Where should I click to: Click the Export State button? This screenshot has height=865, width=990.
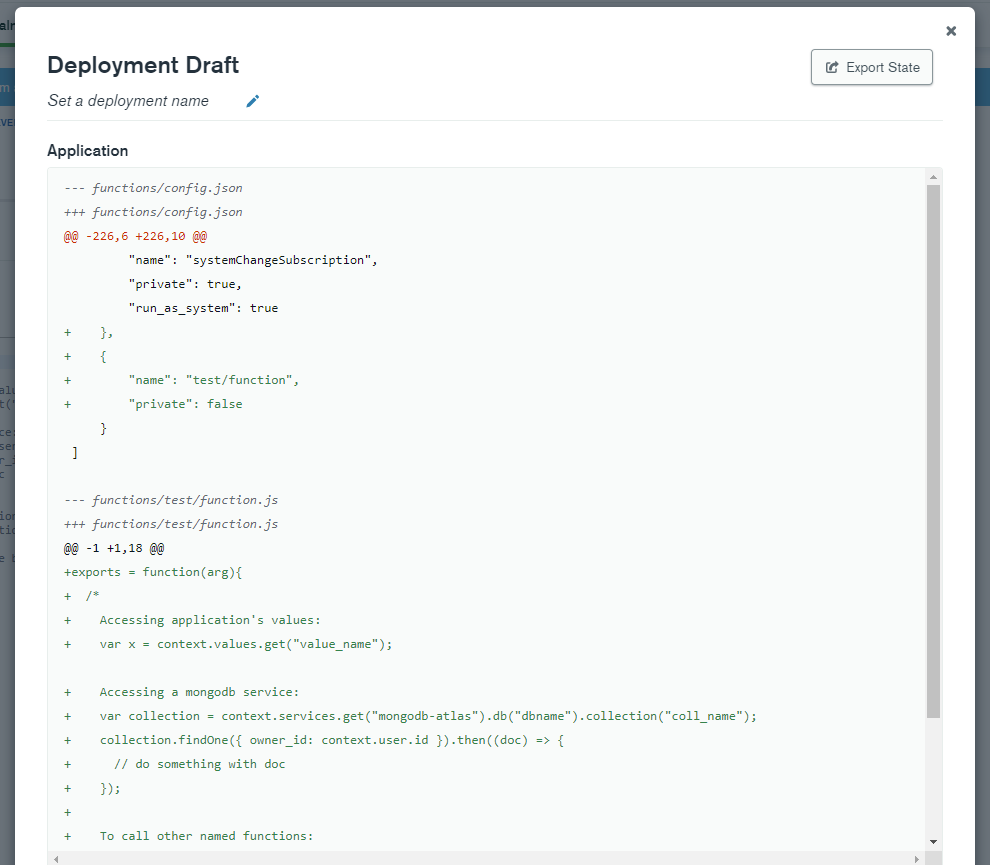click(872, 68)
